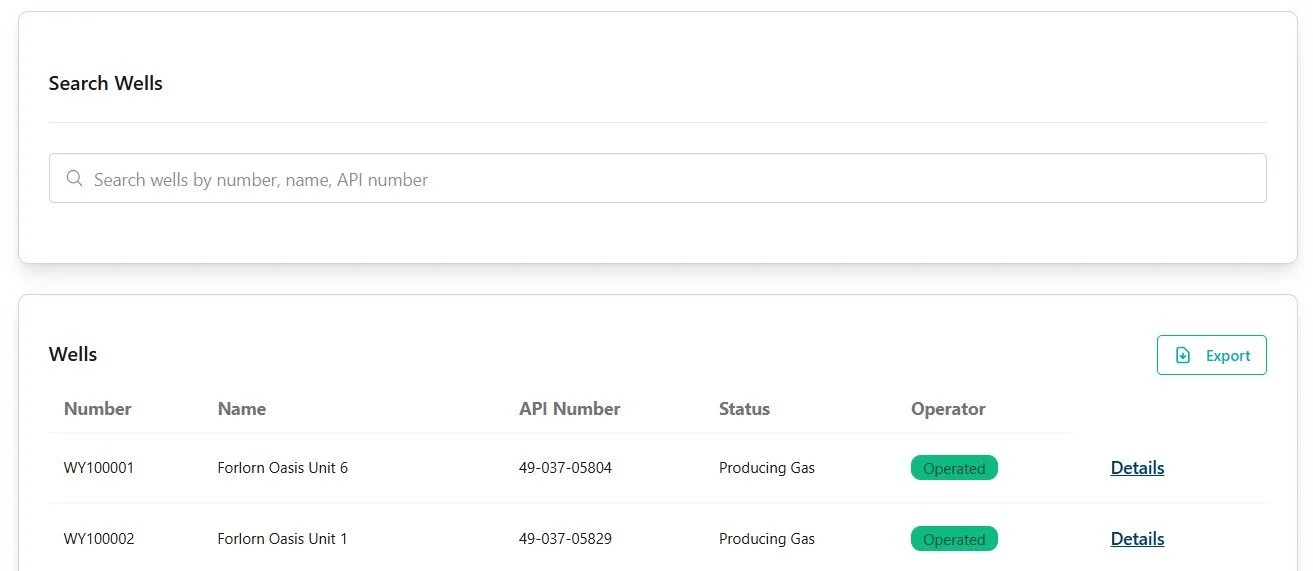The height and width of the screenshot is (571, 1313).
Task: Click the Name column header
Action: tap(242, 409)
